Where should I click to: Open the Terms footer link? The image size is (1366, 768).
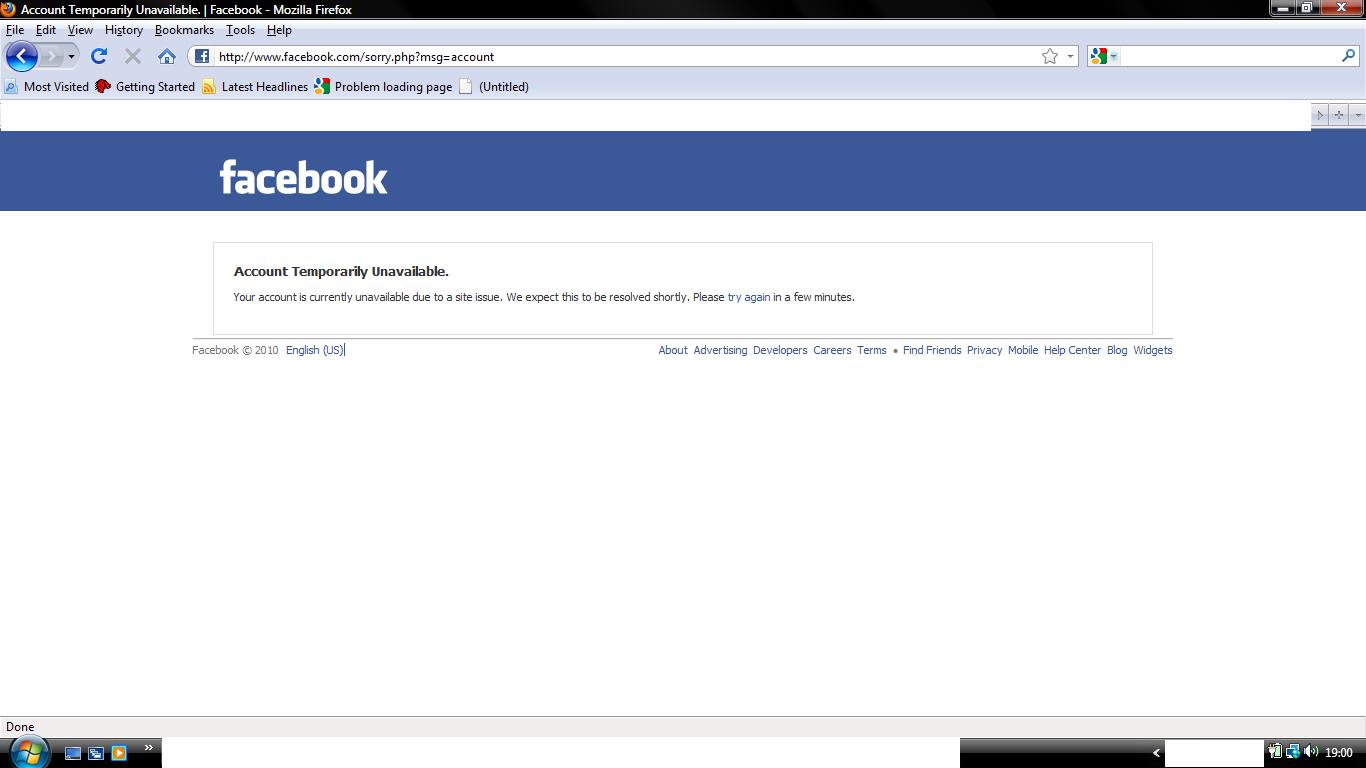(872, 350)
